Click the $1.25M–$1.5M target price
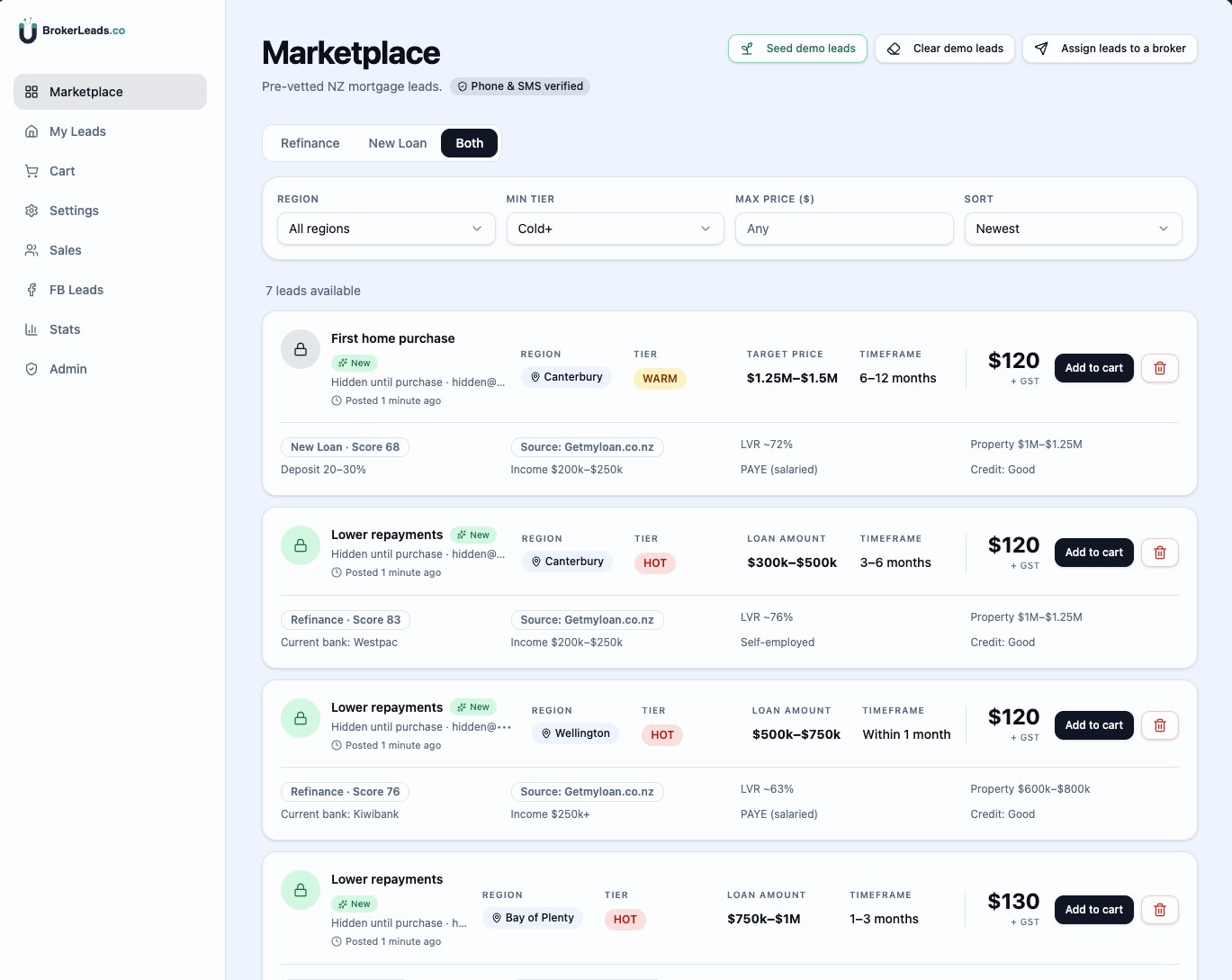 pyautogui.click(x=792, y=378)
